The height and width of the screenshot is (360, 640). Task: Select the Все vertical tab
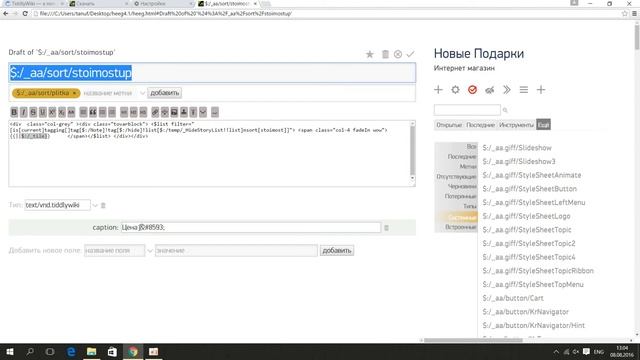tap(471, 147)
